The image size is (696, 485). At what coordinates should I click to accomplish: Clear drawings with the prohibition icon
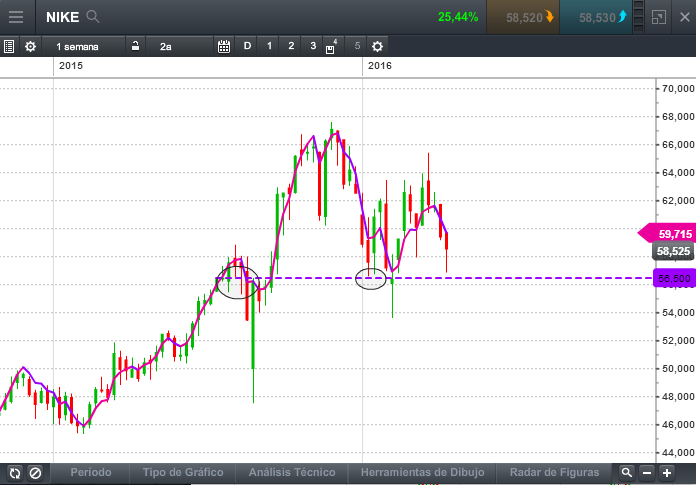35,473
